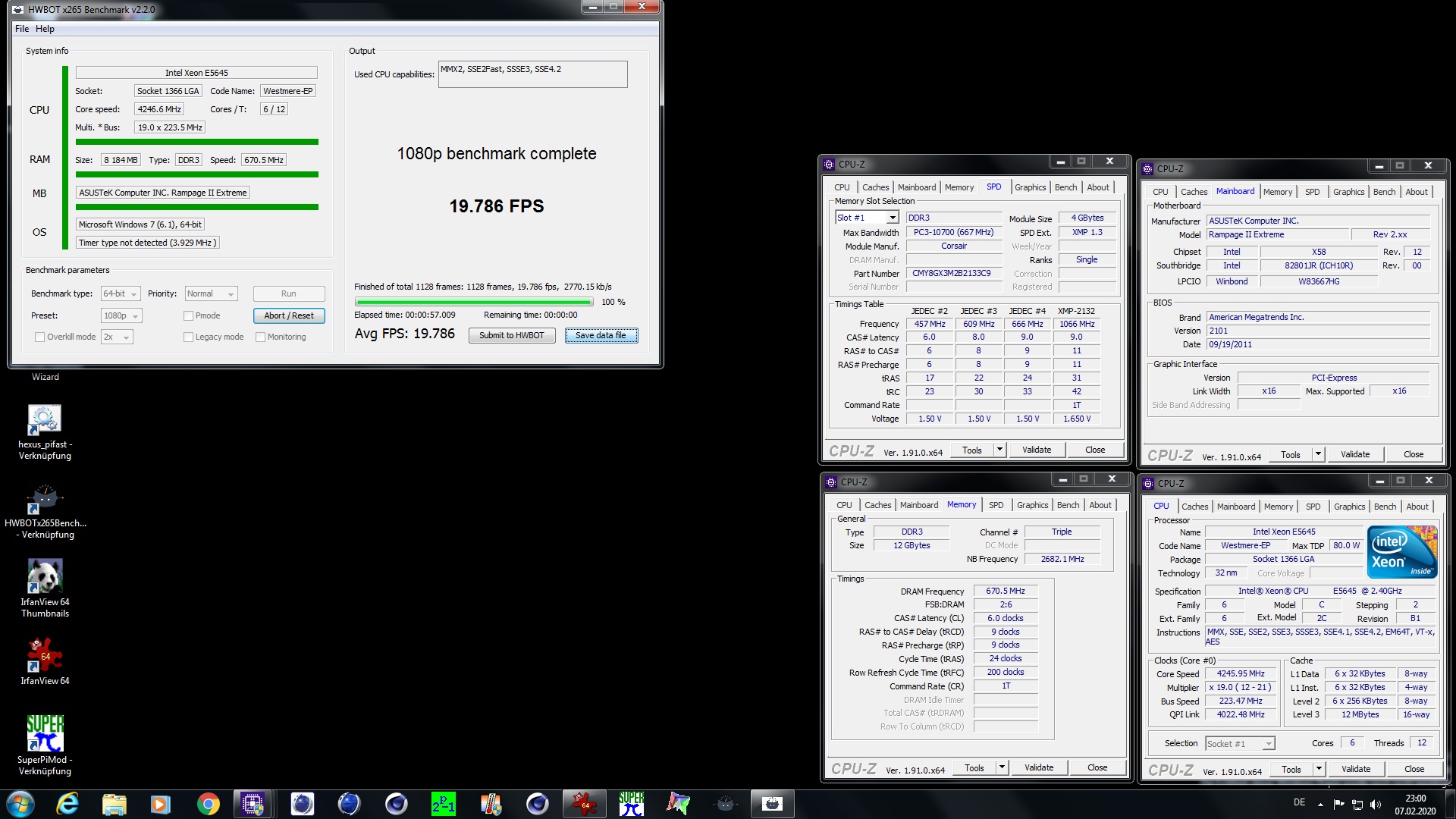Open the Action Center flag icon
Image resolution: width=1456 pixels, height=819 pixels.
point(1338,804)
